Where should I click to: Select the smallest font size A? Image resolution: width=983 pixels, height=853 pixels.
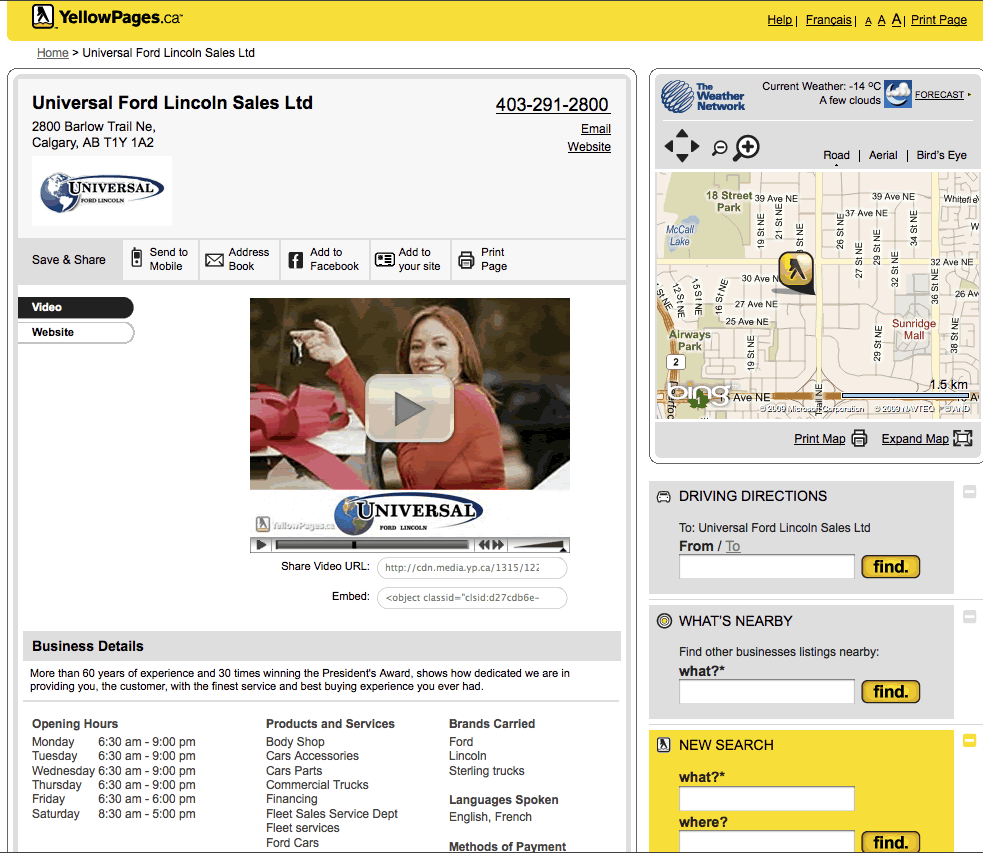click(868, 21)
